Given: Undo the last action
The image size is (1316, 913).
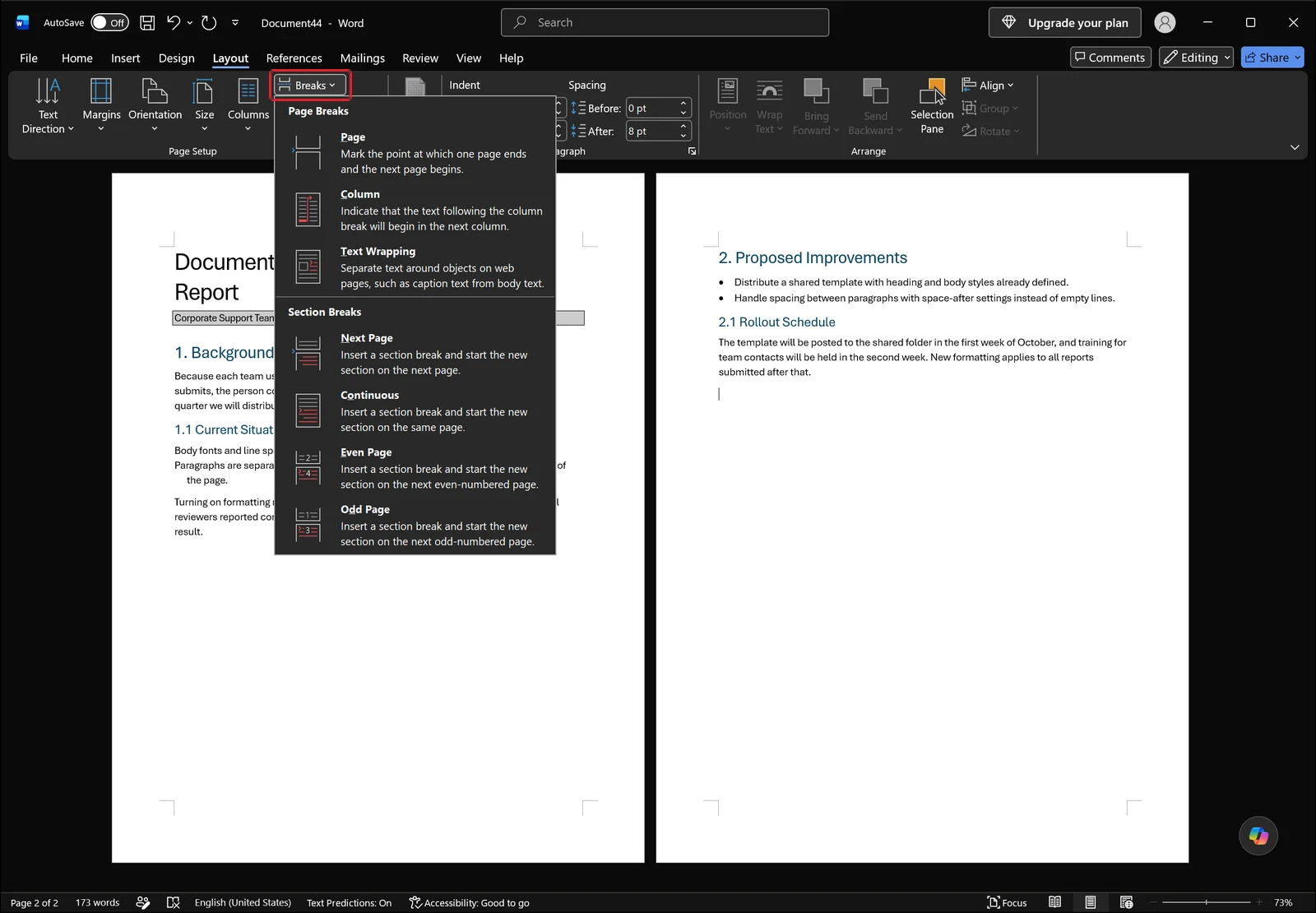Looking at the screenshot, I should [174, 23].
